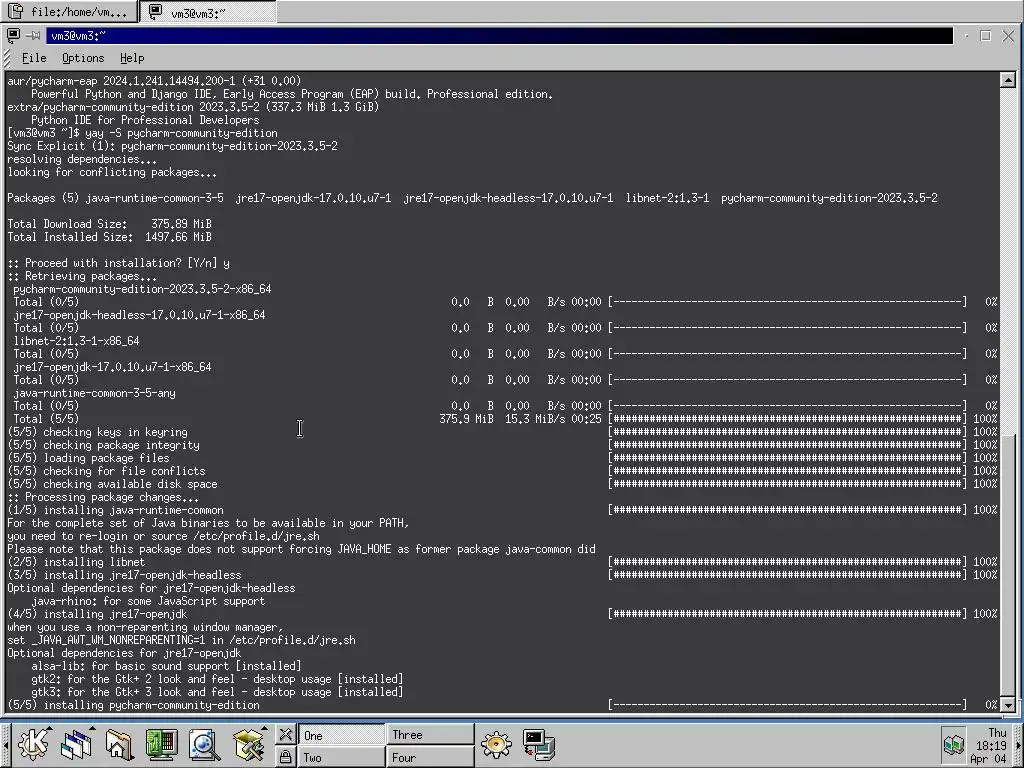
Task: Click the lock session padlock icon
Action: click(x=285, y=757)
